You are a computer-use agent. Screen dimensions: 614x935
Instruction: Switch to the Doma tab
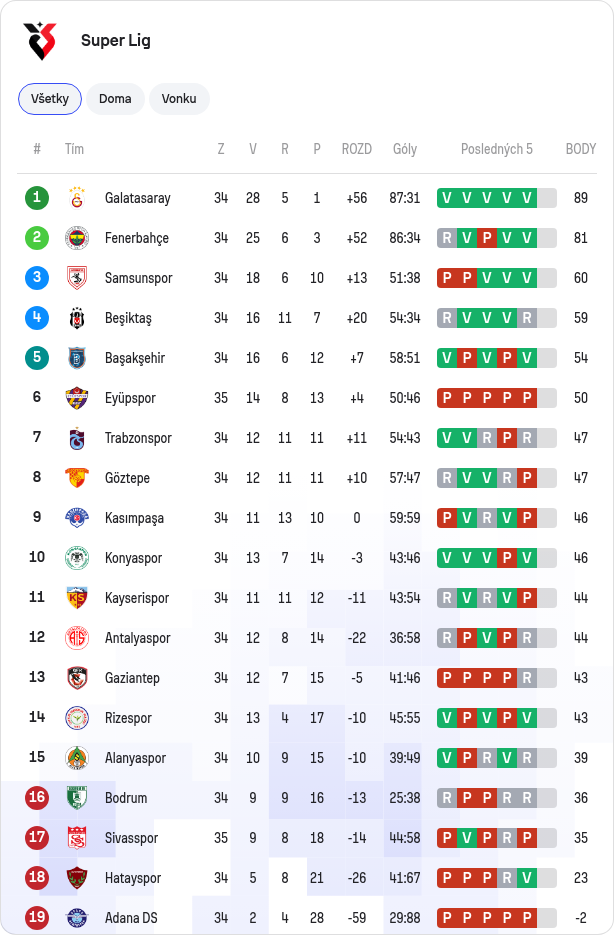click(115, 99)
